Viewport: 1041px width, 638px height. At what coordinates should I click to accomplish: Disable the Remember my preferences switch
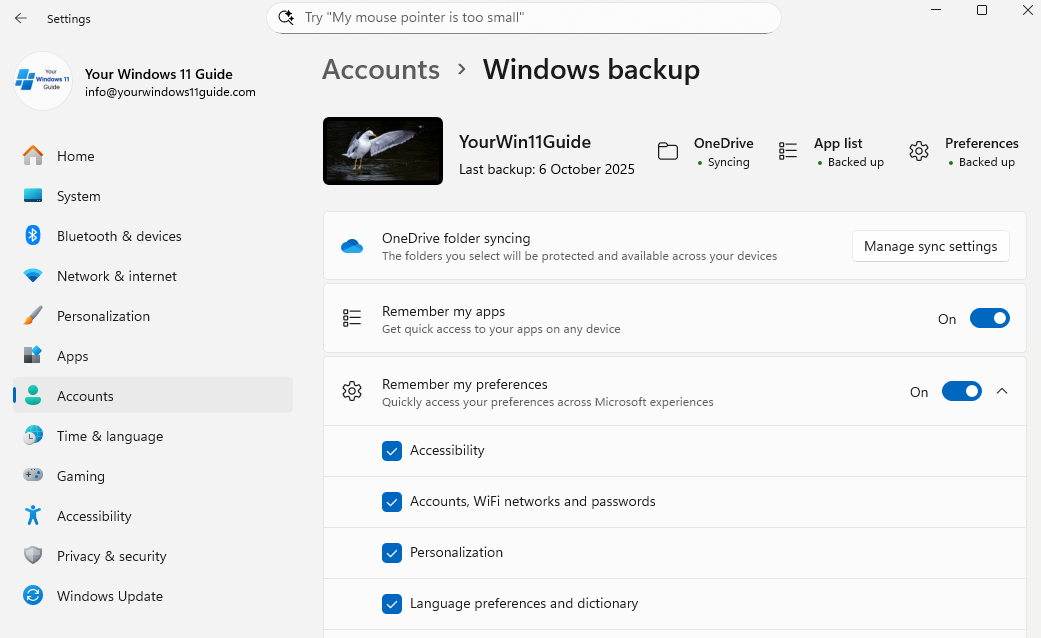[961, 392]
